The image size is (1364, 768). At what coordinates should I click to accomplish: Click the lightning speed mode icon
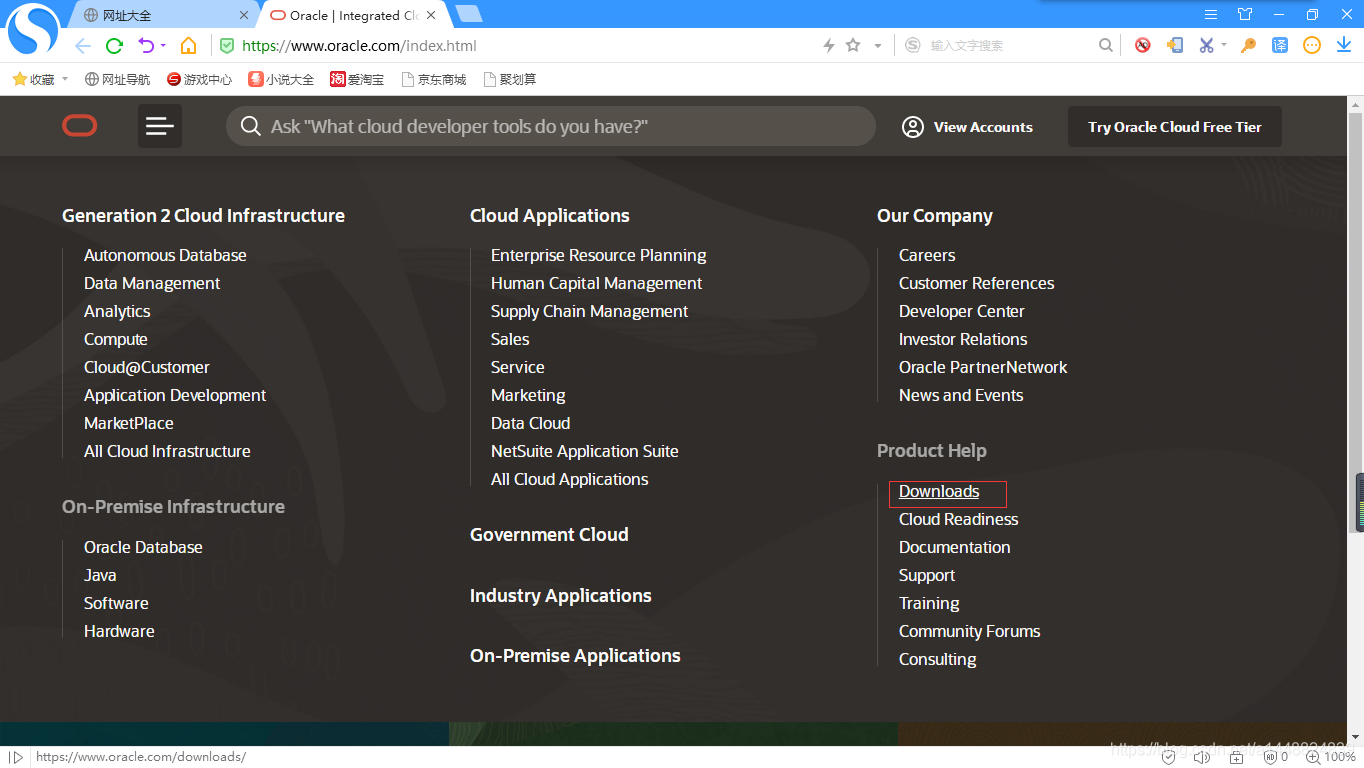point(828,46)
